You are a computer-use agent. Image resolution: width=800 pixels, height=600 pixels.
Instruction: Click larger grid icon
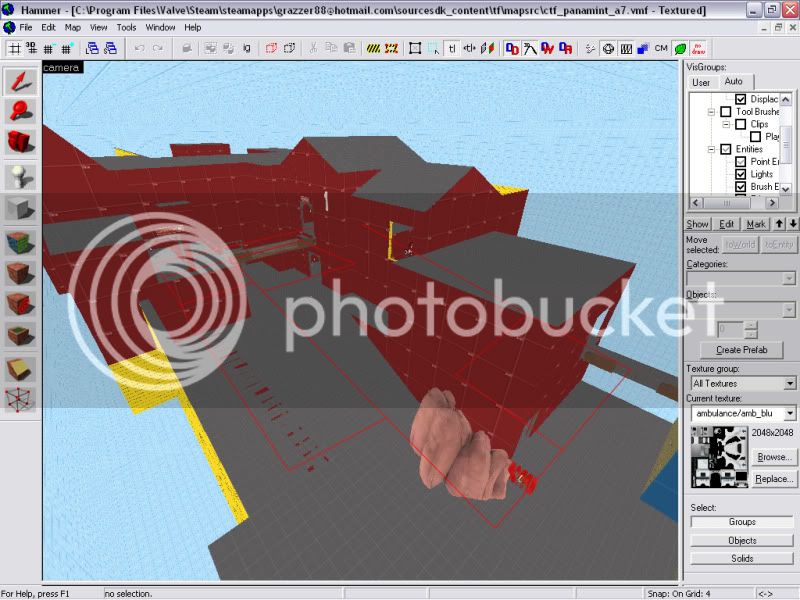pyautogui.click(x=66, y=48)
